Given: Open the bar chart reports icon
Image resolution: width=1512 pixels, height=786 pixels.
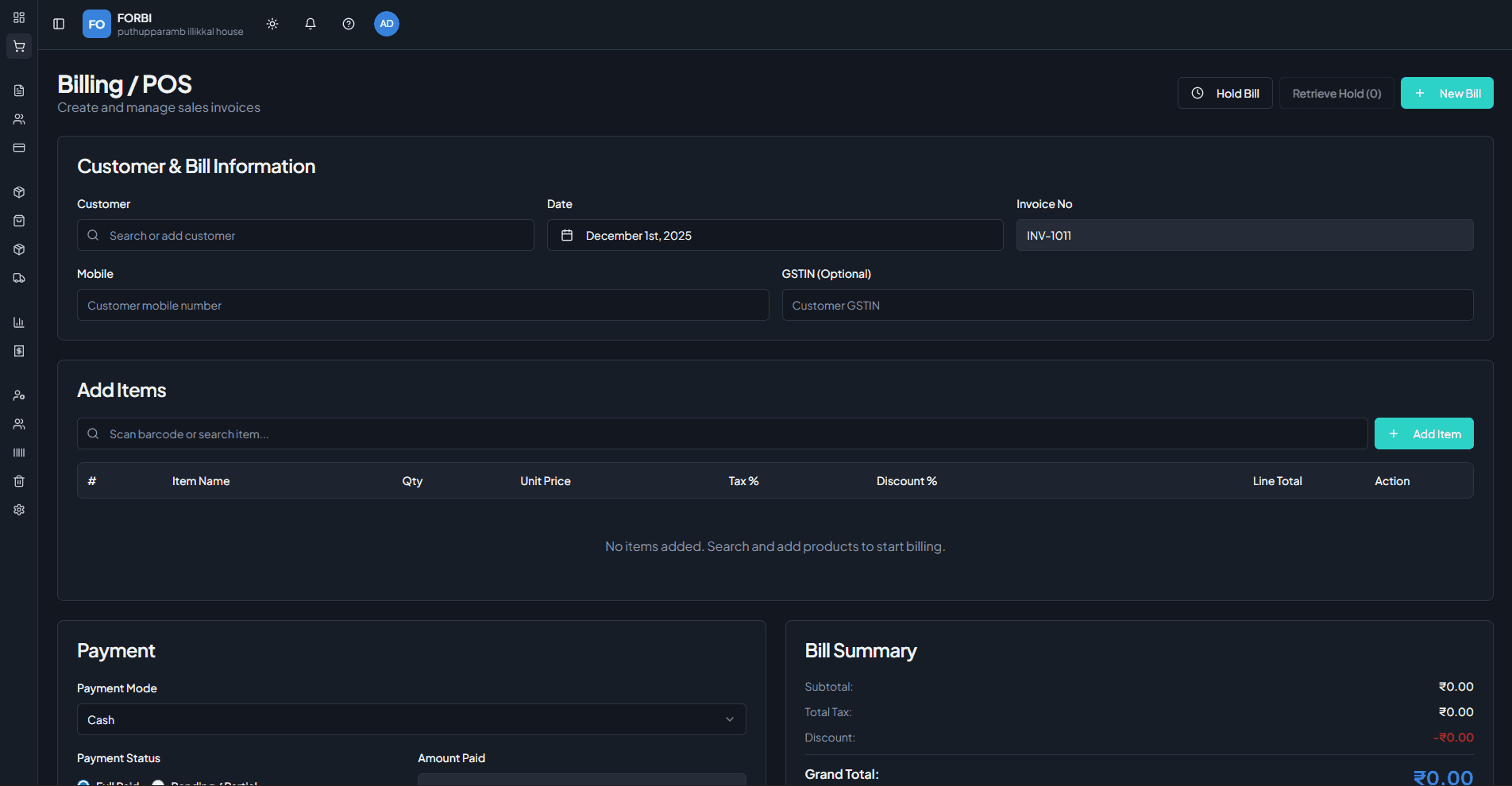Looking at the screenshot, I should pos(19,322).
